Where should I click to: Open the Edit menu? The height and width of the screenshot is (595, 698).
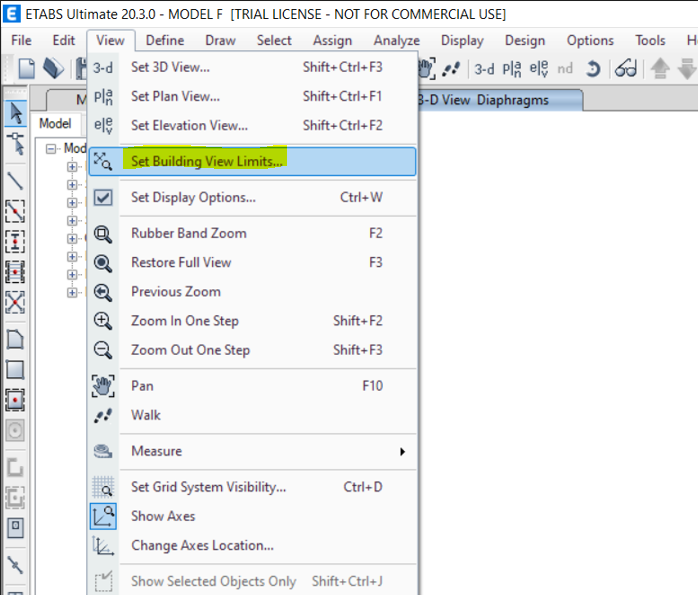64,40
